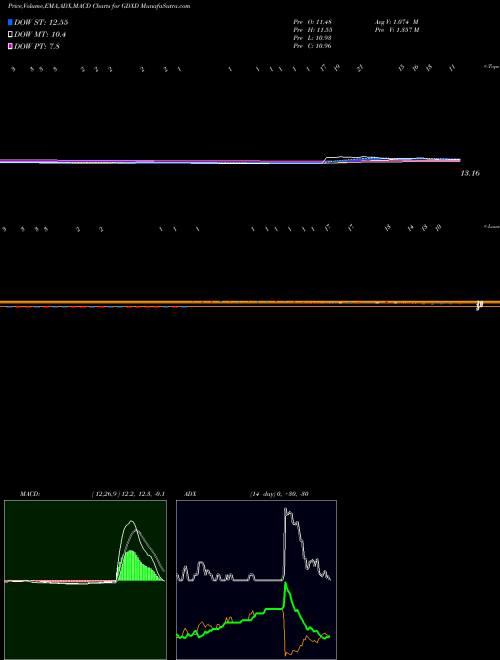Viewport: 500px width, 660px height.
Task: Click the 13.16 price label
Action: (x=470, y=173)
